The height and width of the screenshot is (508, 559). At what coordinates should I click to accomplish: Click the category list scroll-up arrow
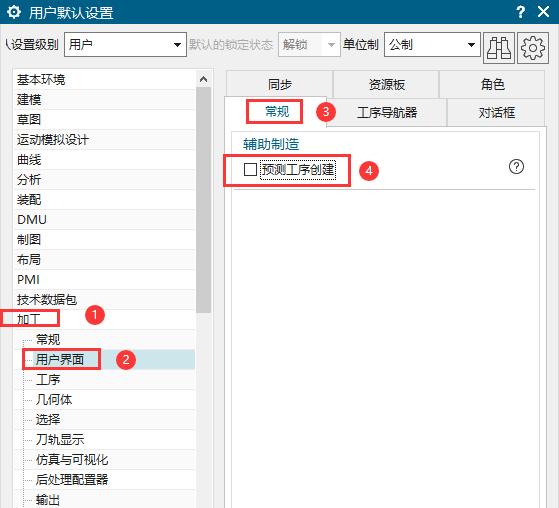point(204,79)
